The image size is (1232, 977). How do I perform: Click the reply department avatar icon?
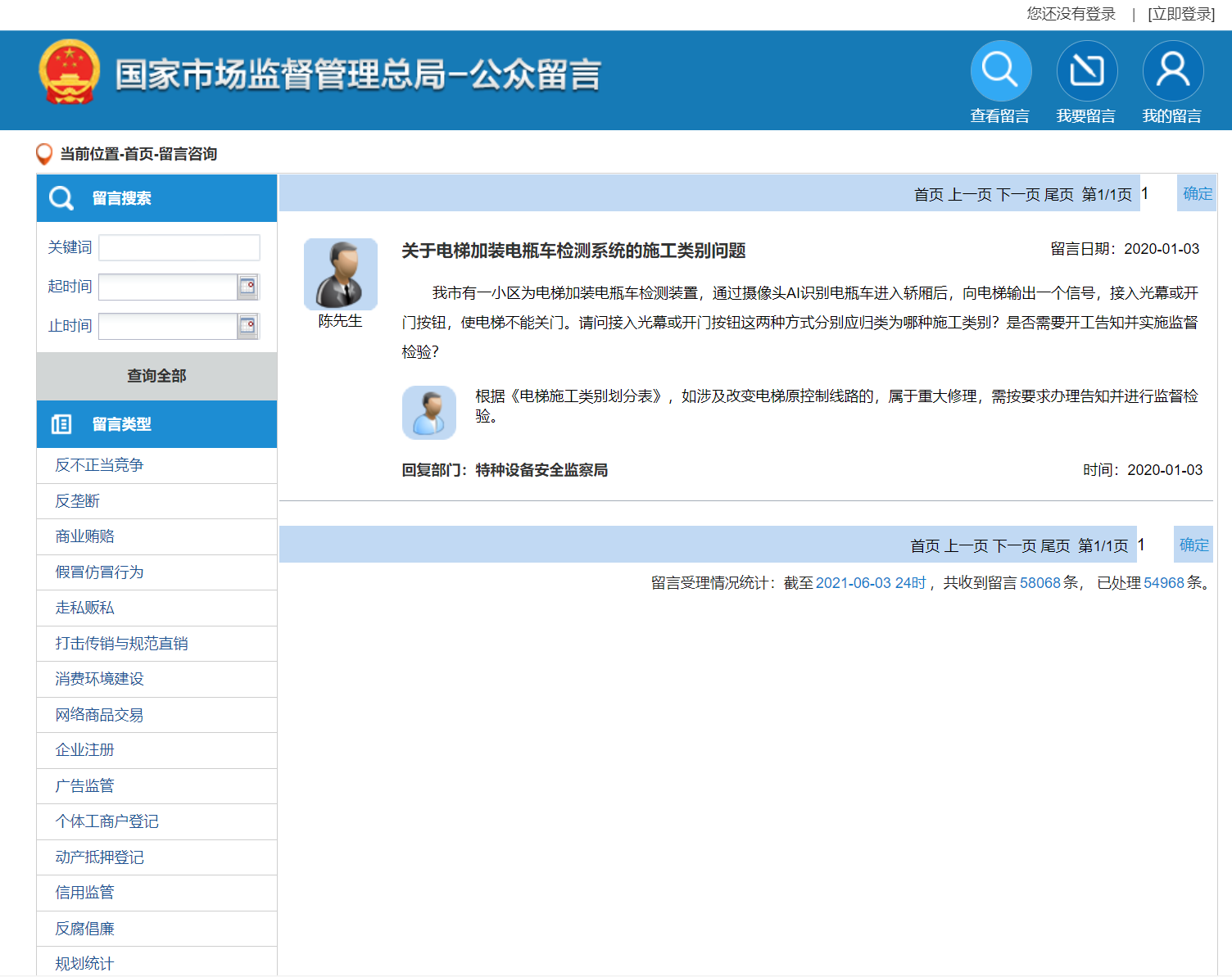(428, 412)
